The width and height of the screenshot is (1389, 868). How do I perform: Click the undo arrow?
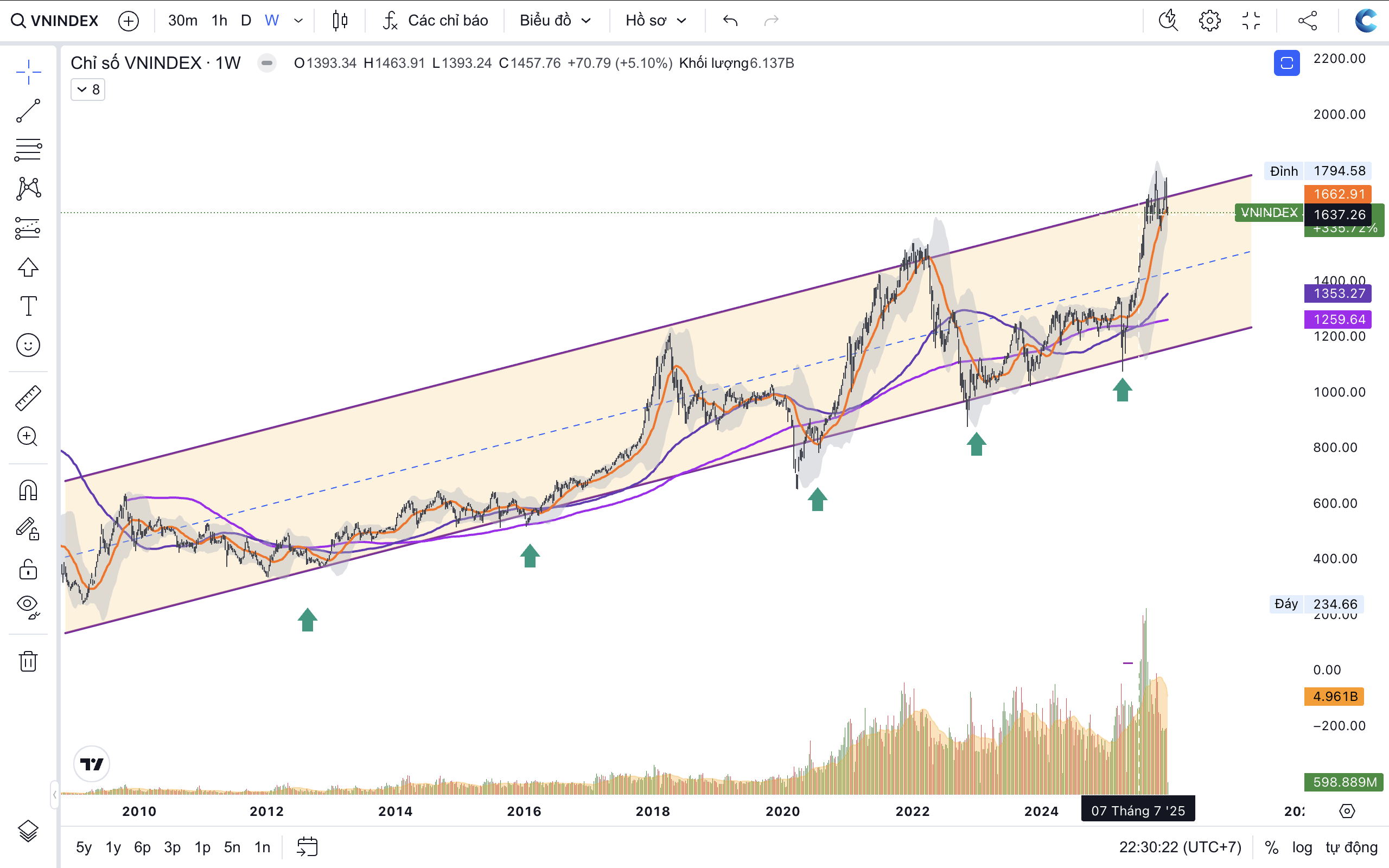[730, 21]
